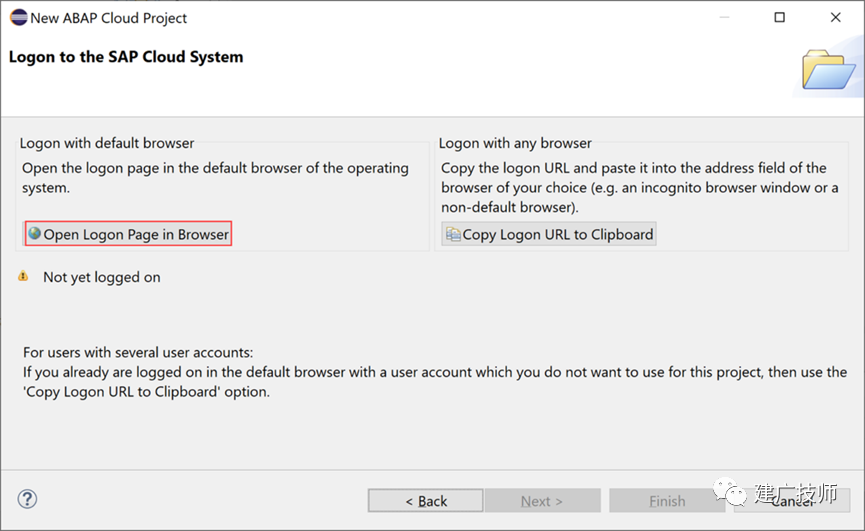Click the globe icon on the logon button
Image resolution: width=865 pixels, height=531 pixels.
coord(35,233)
